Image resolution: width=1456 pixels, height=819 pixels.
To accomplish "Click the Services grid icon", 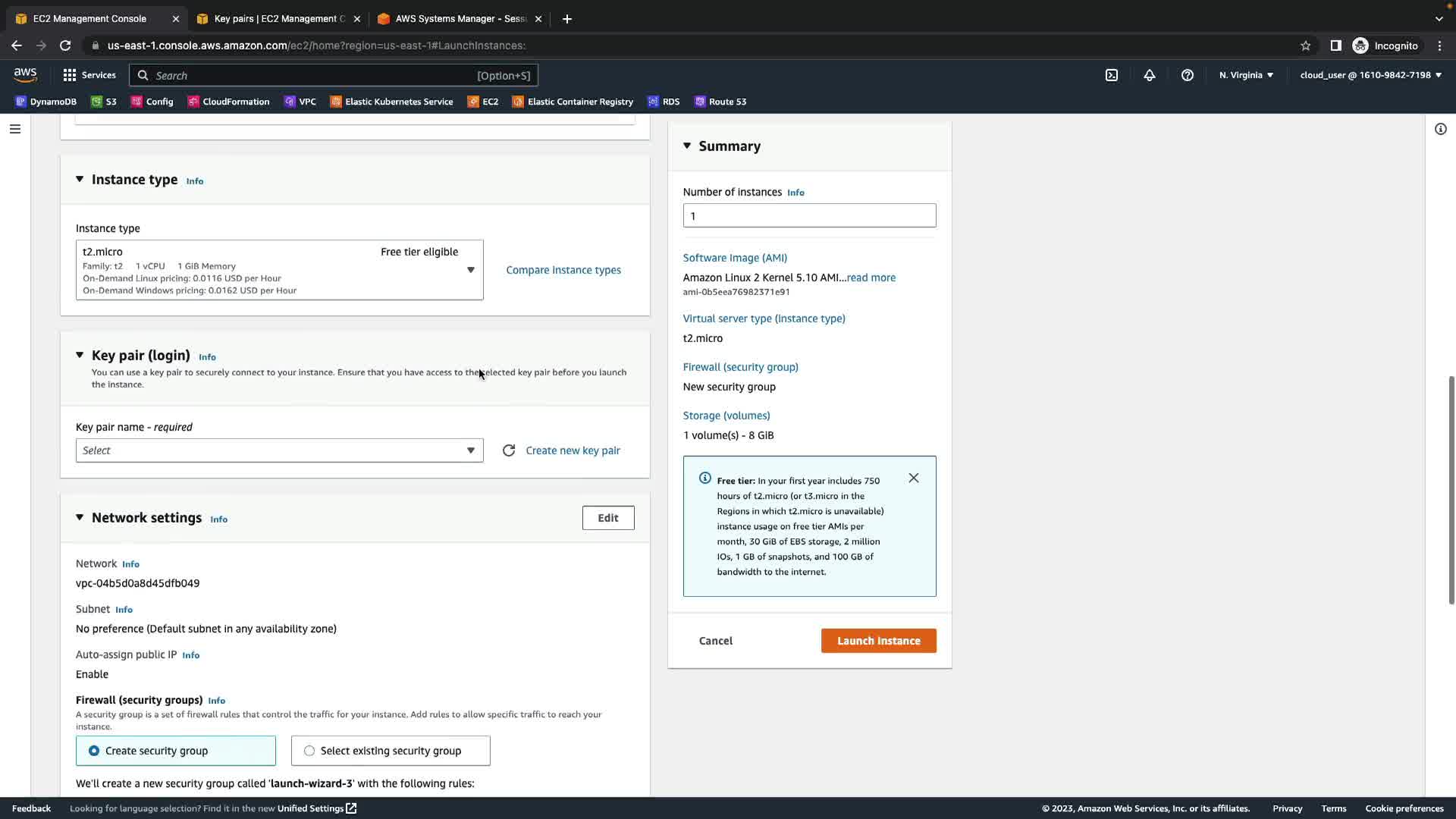I will [70, 75].
